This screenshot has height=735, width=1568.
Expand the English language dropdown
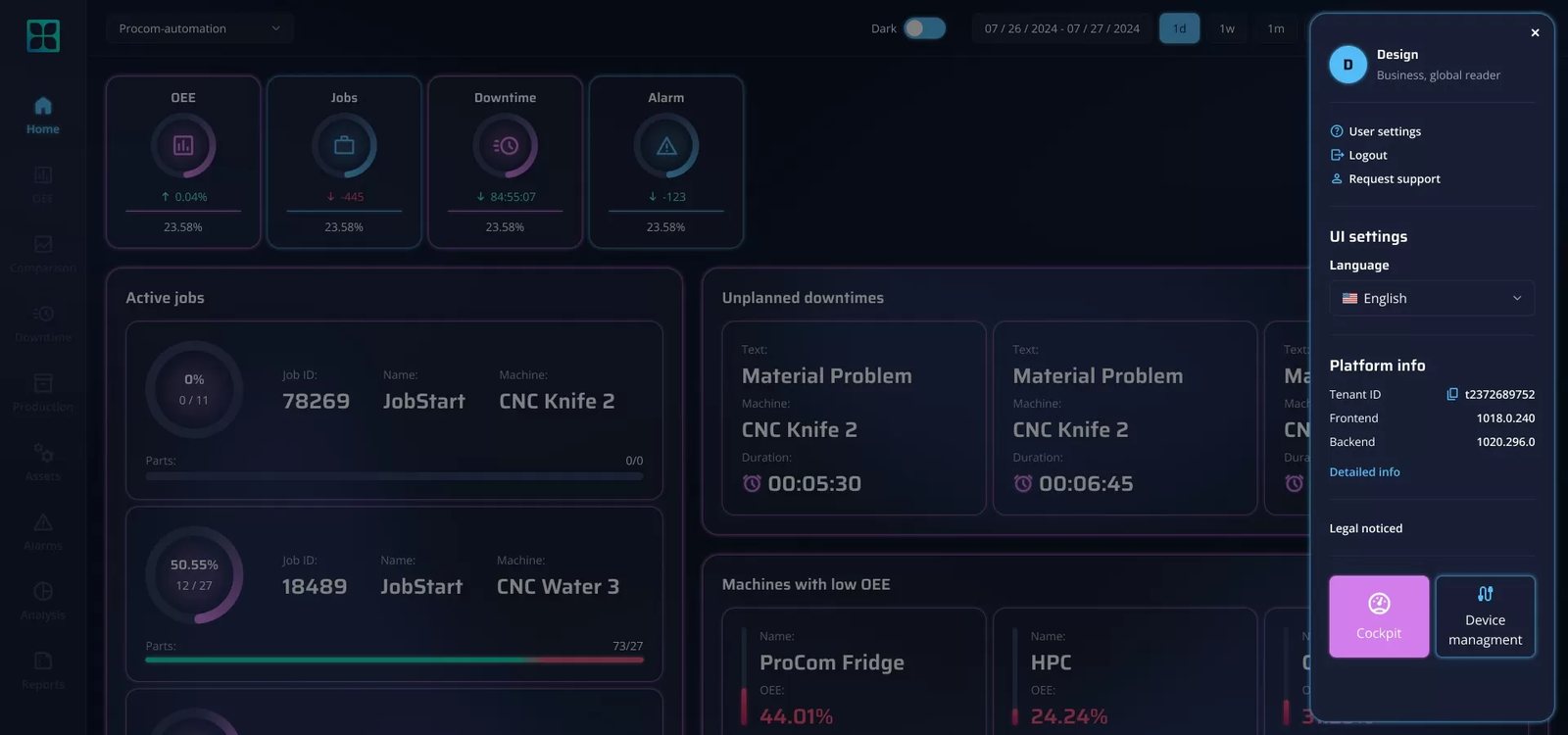[x=1432, y=298]
